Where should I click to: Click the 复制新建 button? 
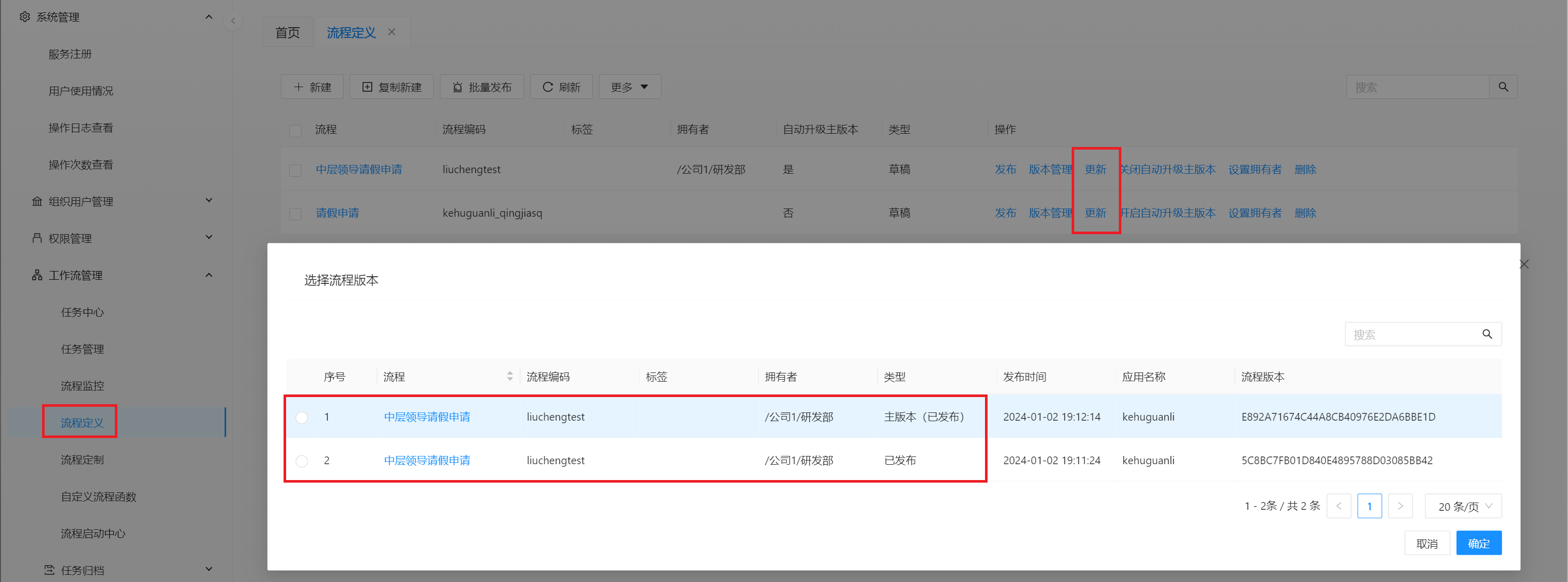coord(391,87)
